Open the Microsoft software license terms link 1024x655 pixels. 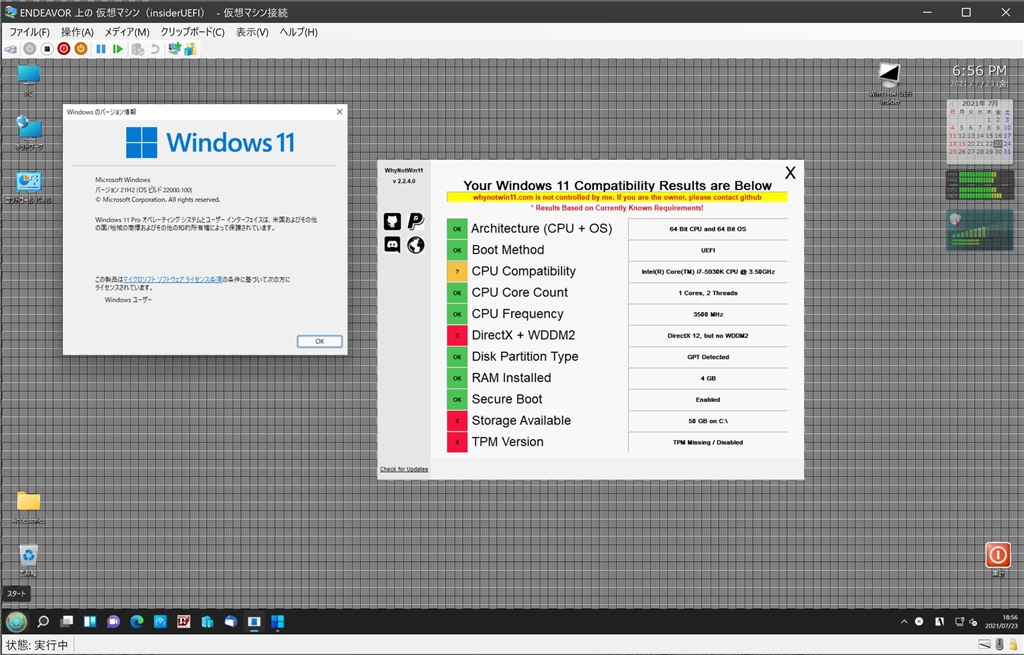pos(172,280)
